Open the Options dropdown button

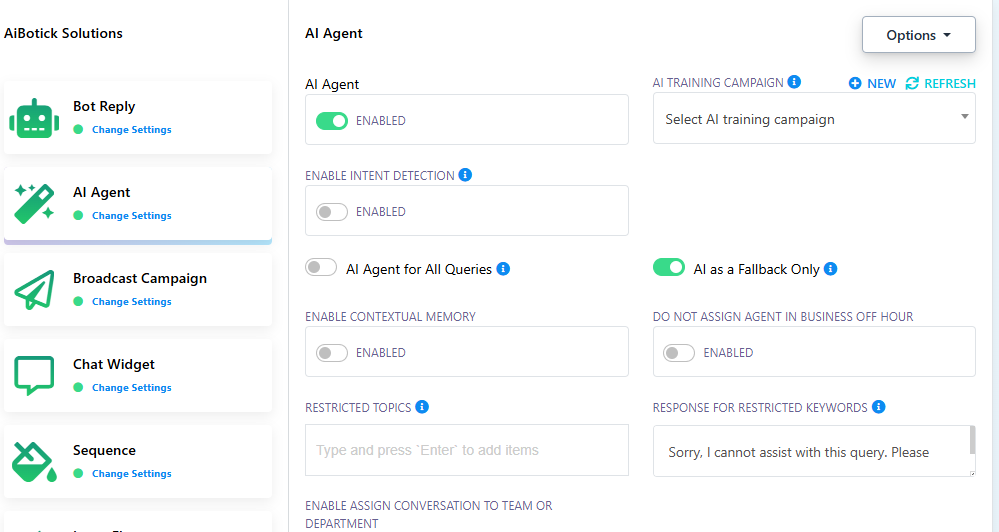(x=919, y=34)
